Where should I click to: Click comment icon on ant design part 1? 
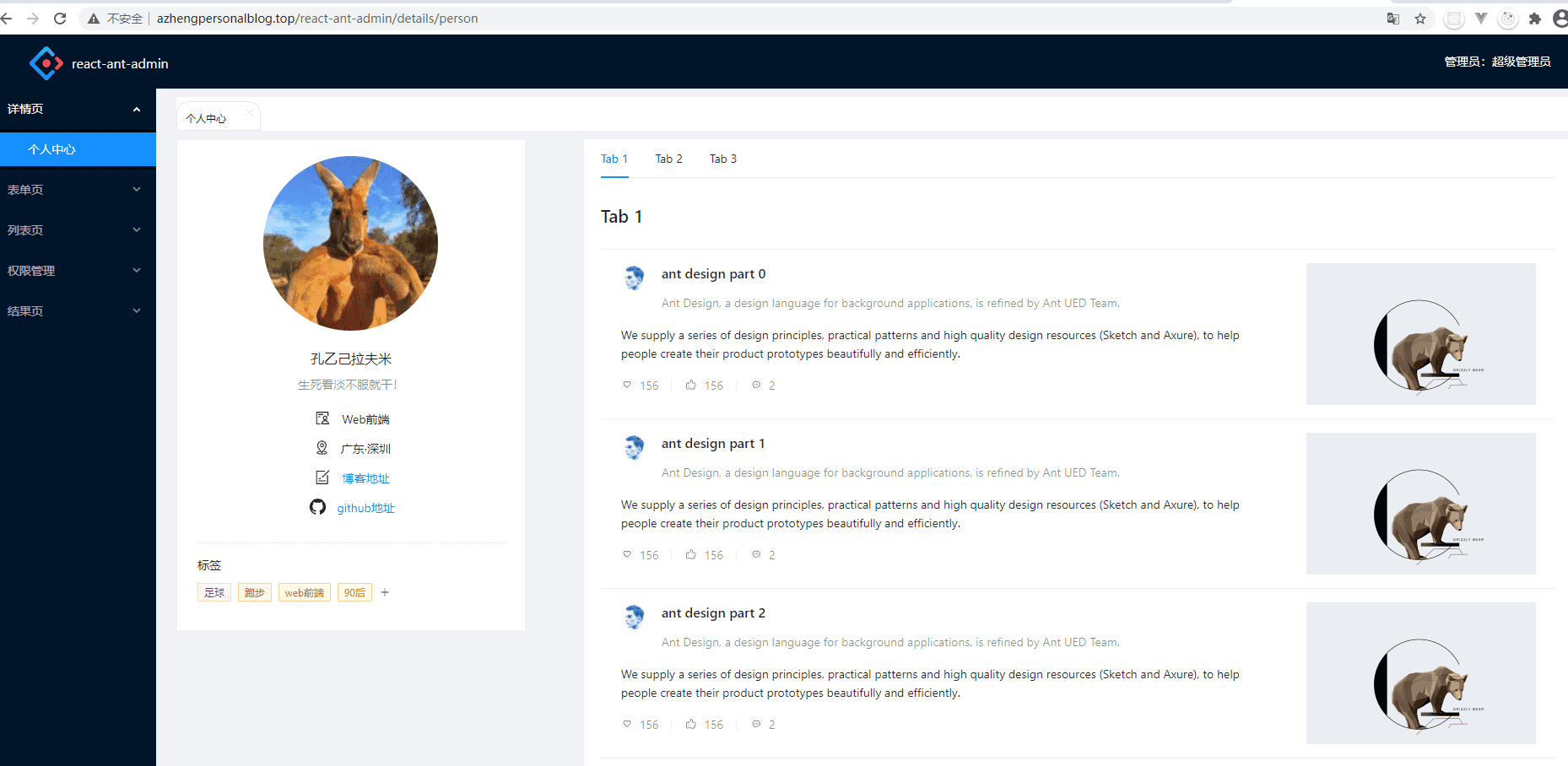click(x=756, y=554)
